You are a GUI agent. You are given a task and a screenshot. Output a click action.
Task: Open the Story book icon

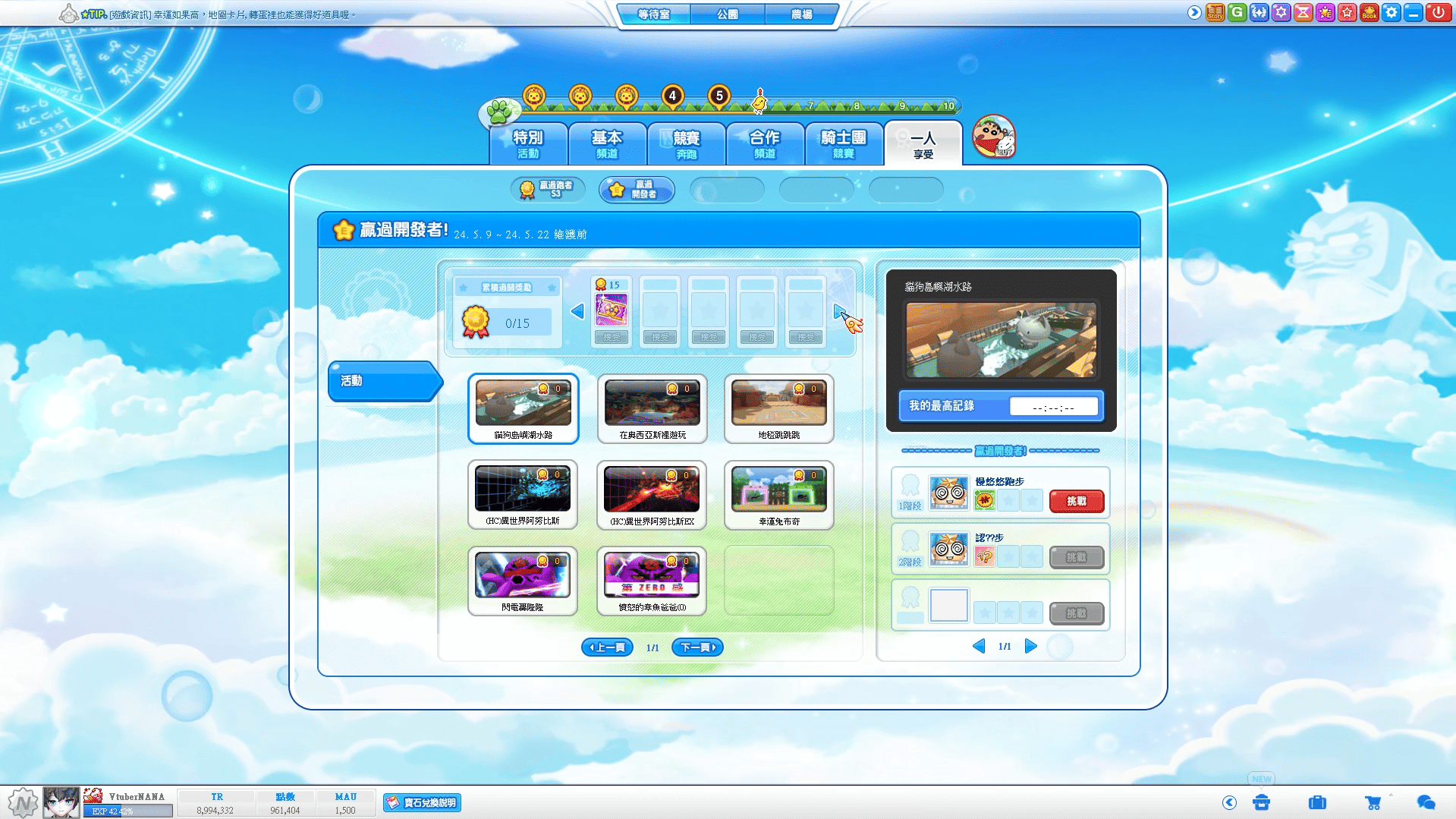pyautogui.click(x=1215, y=12)
